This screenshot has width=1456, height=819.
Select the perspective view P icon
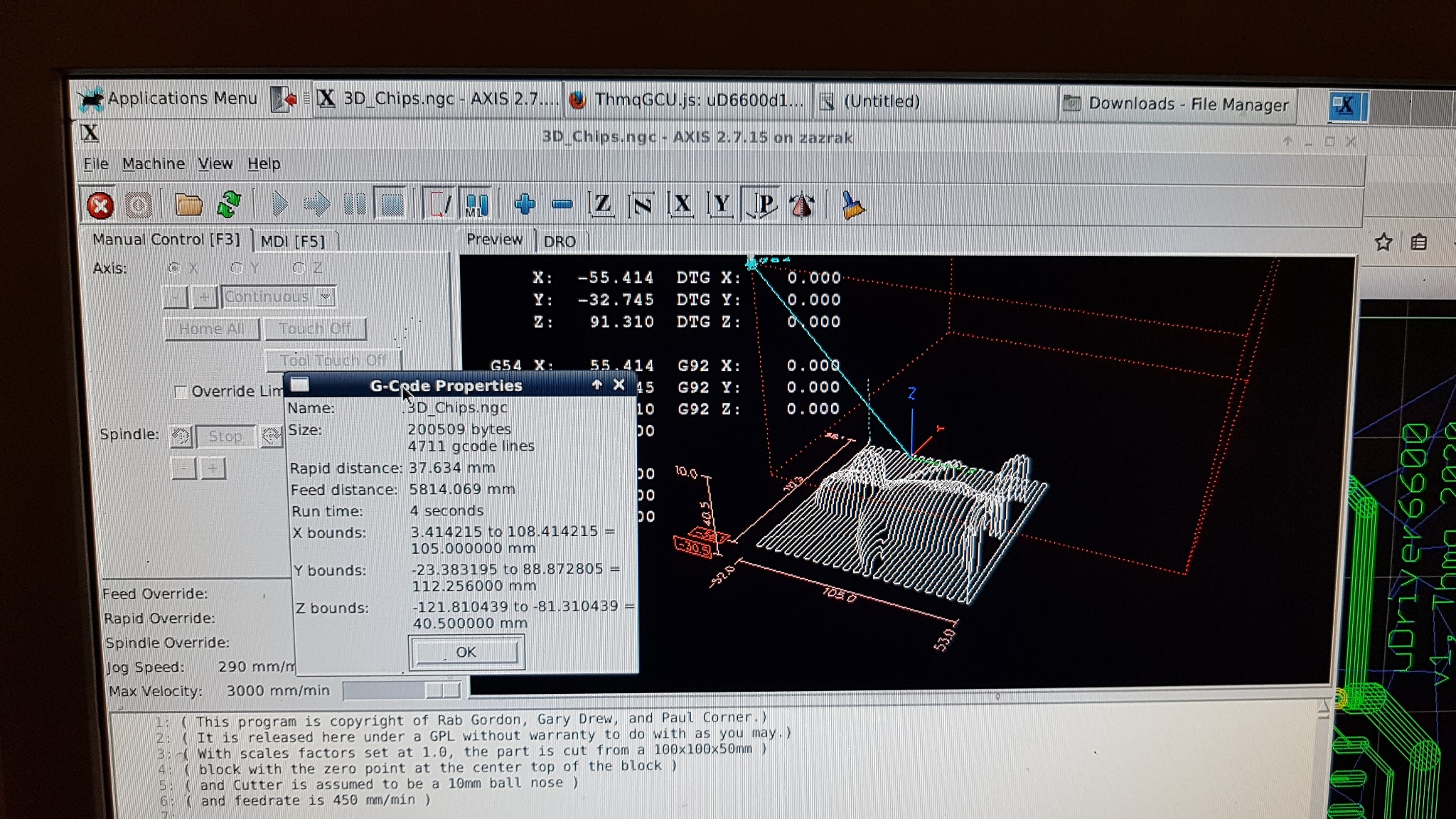click(x=762, y=205)
